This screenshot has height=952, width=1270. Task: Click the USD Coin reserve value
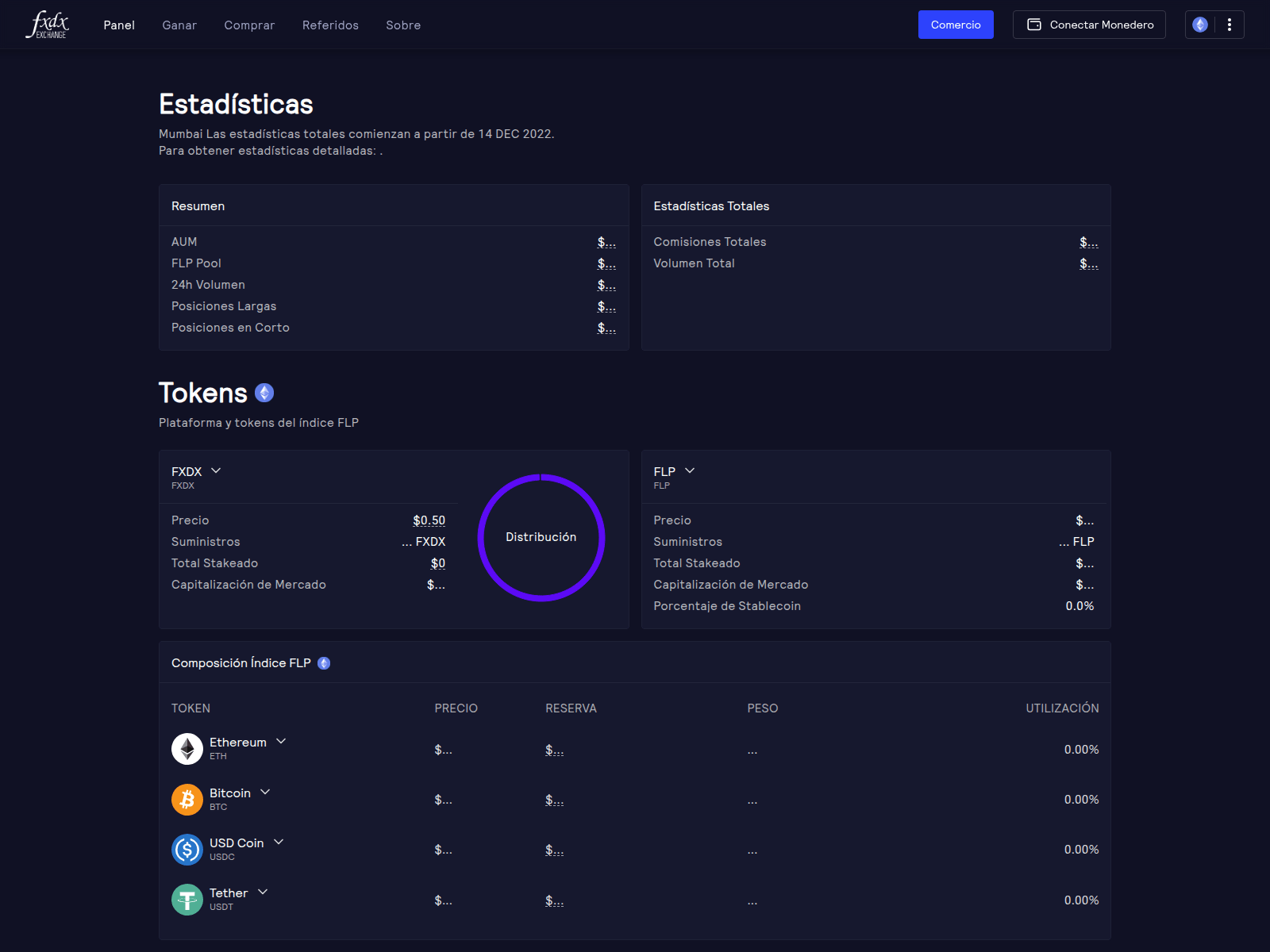tap(555, 850)
